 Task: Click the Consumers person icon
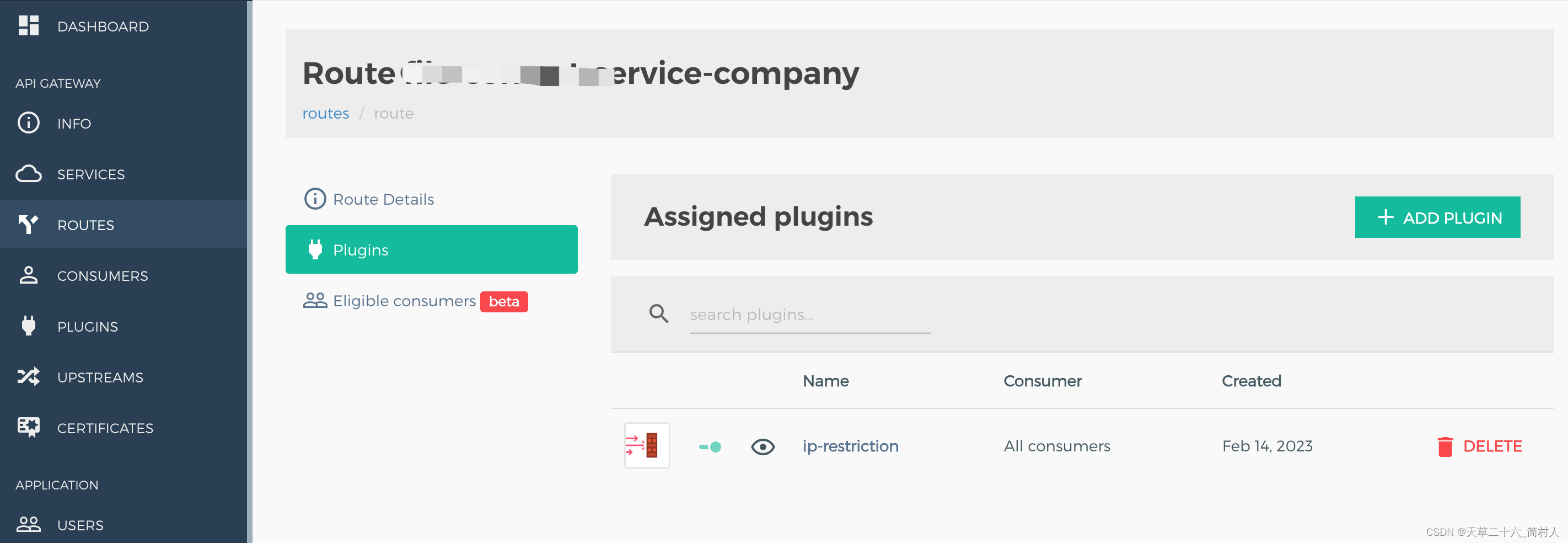pos(29,275)
